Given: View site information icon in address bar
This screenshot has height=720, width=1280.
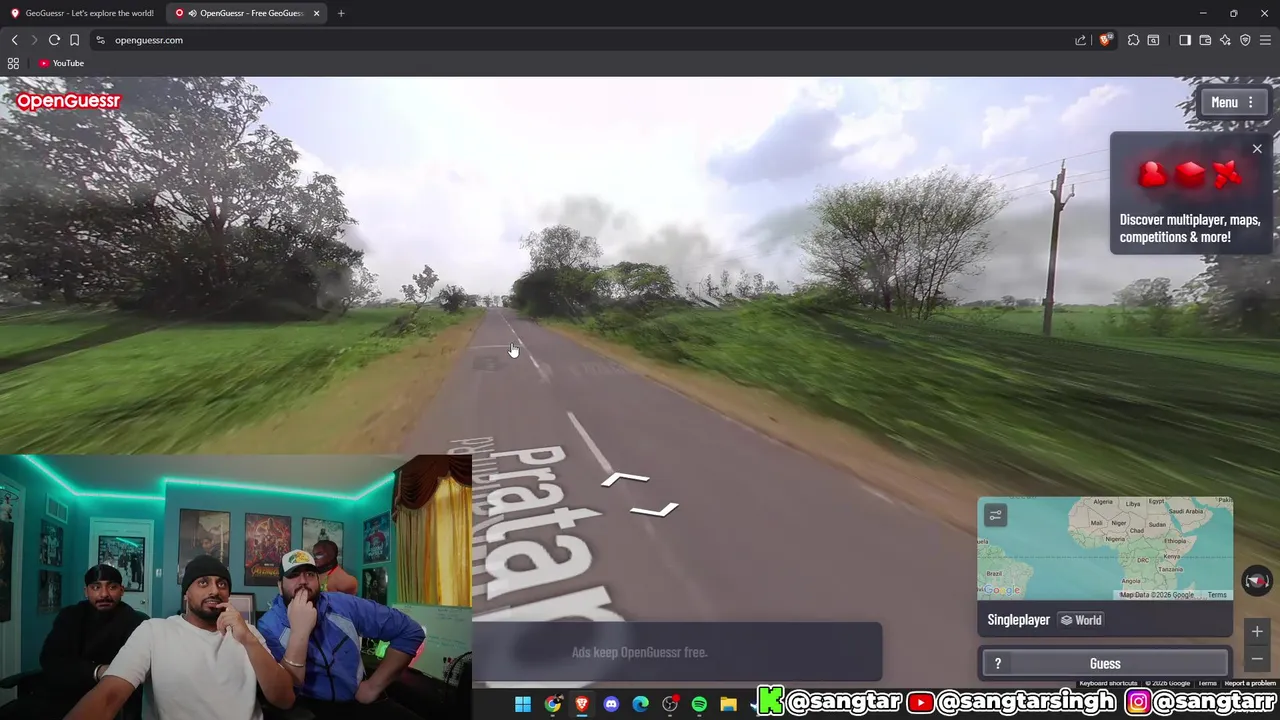Looking at the screenshot, I should pyautogui.click(x=100, y=40).
